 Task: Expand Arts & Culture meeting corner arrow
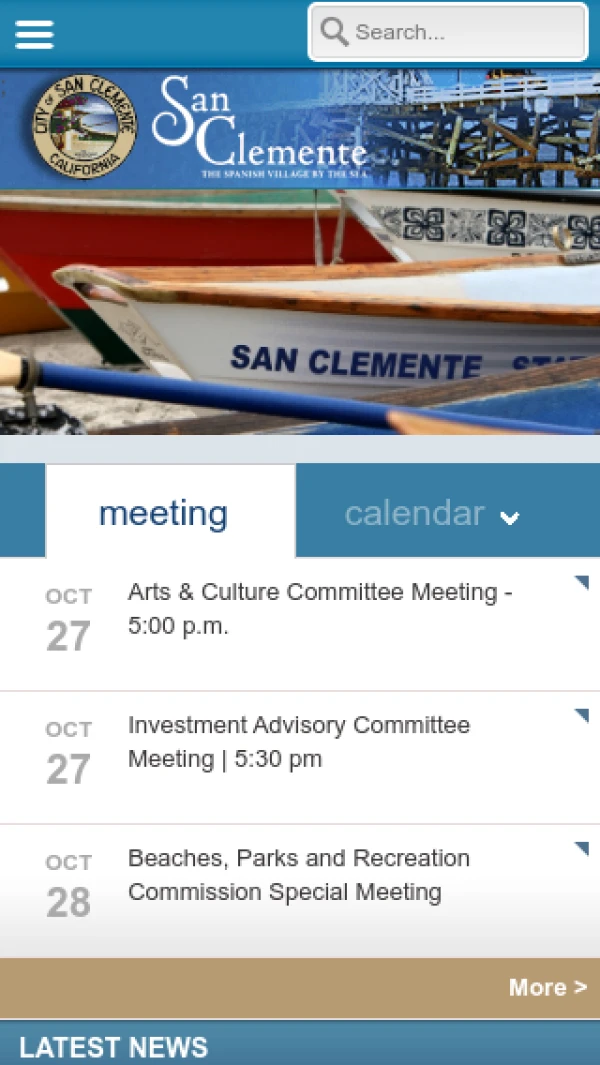pos(581,583)
